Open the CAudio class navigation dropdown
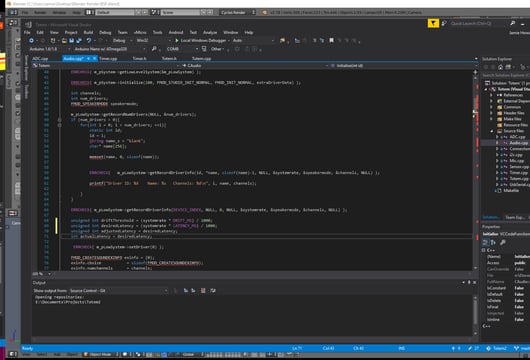This screenshot has width=530, height=360. tap(255, 66)
